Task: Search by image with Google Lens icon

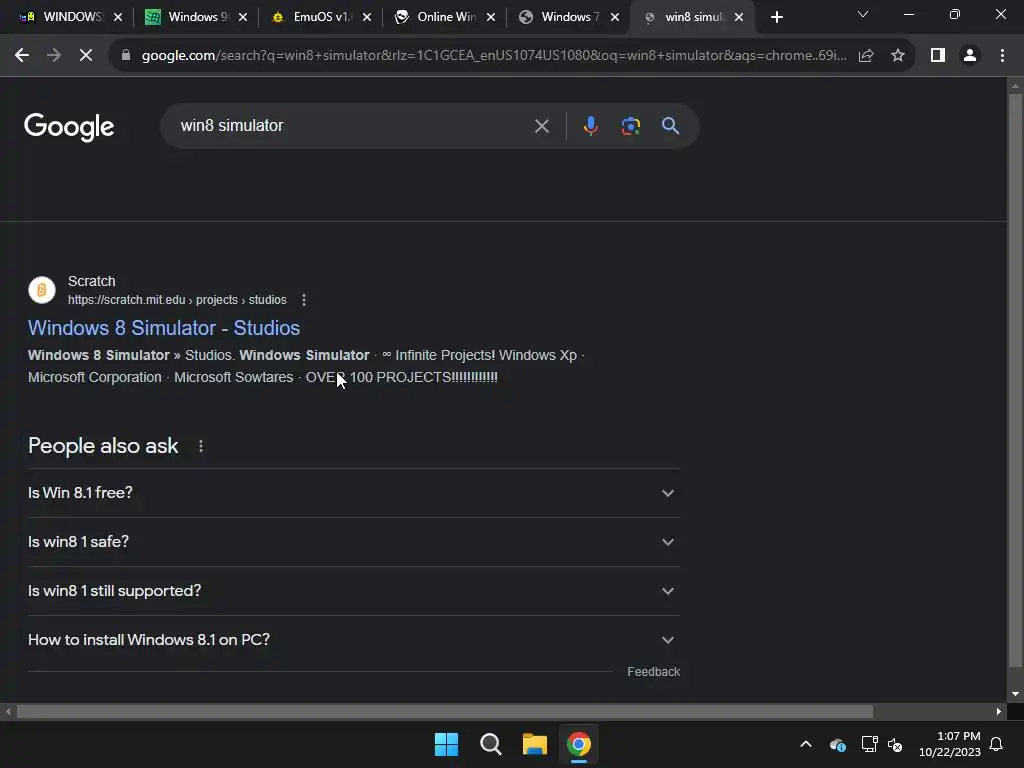Action: point(630,126)
